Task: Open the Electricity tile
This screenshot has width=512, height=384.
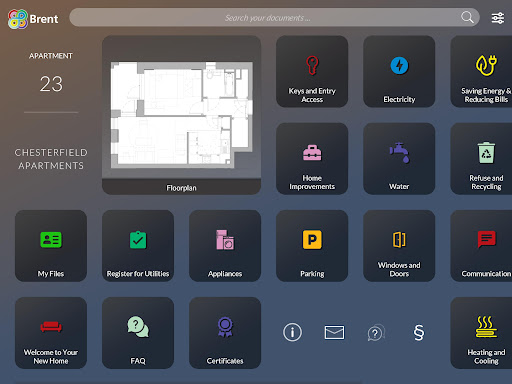Action: 399,72
